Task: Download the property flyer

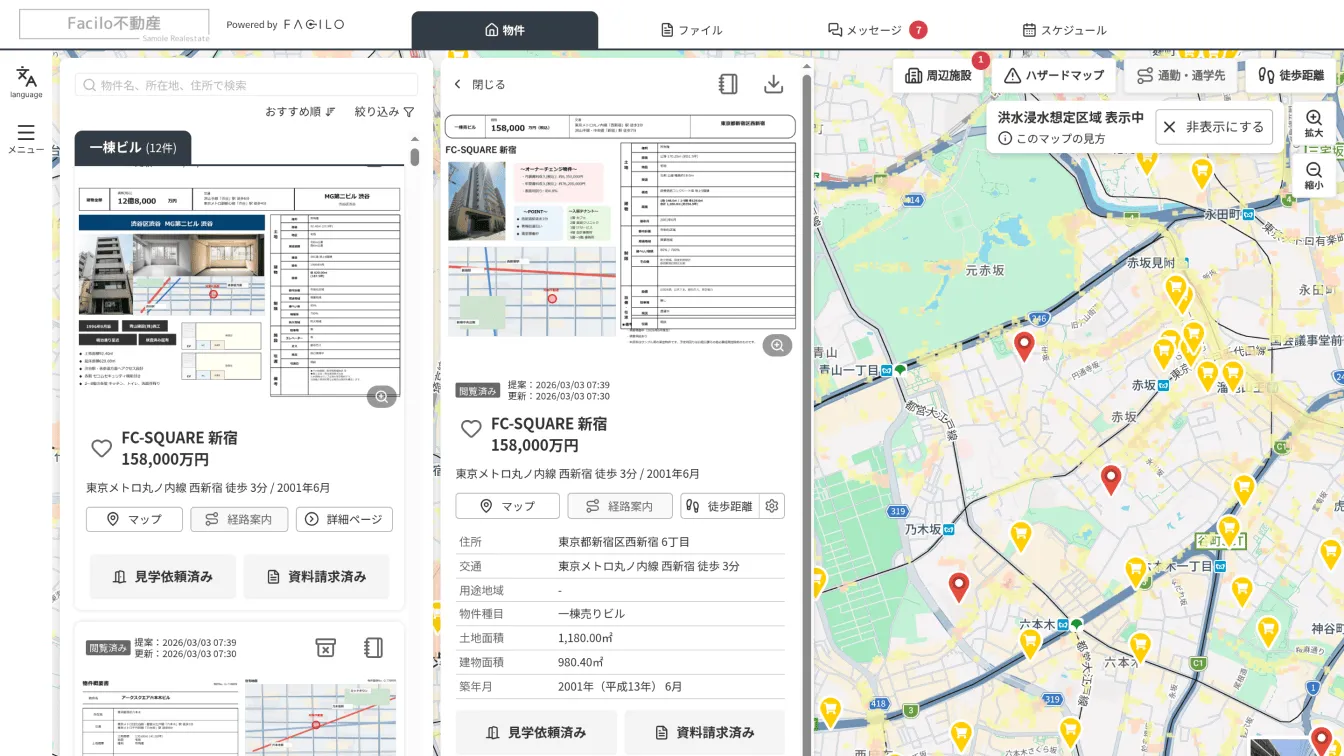Action: click(773, 84)
